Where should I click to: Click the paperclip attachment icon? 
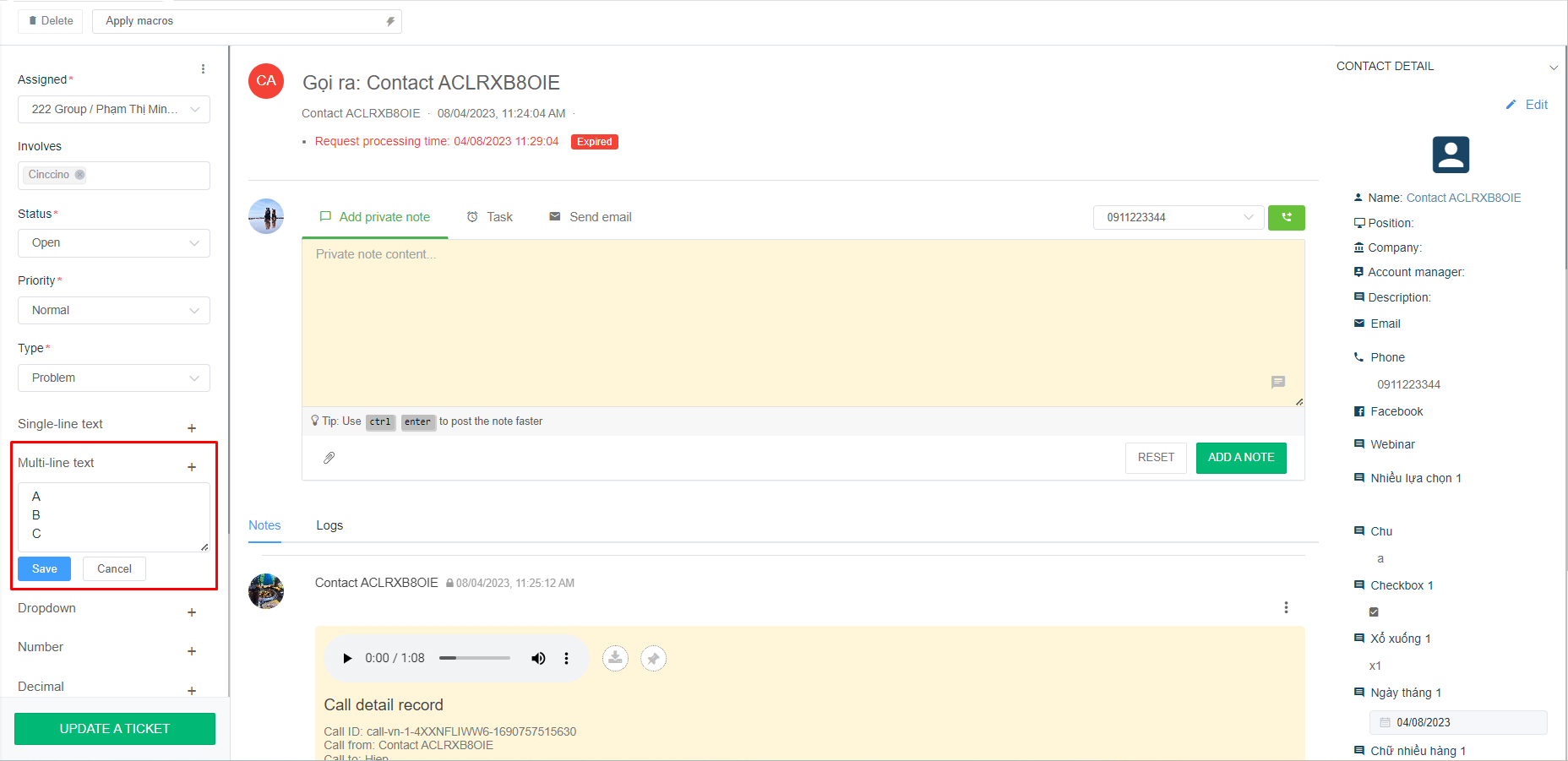[x=329, y=458]
